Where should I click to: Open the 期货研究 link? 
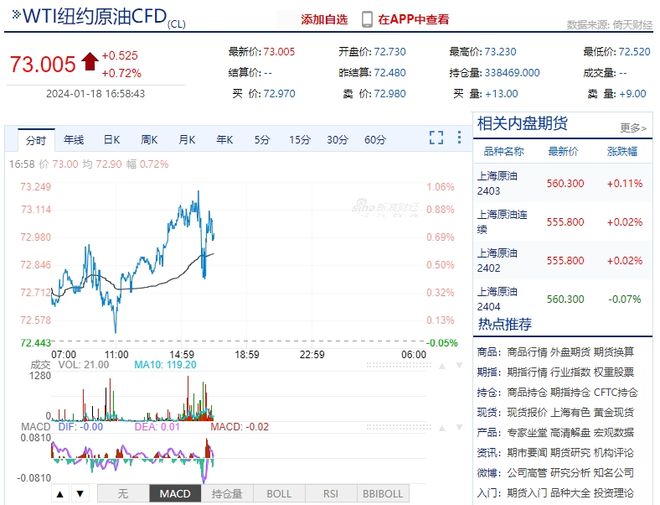[x=570, y=453]
